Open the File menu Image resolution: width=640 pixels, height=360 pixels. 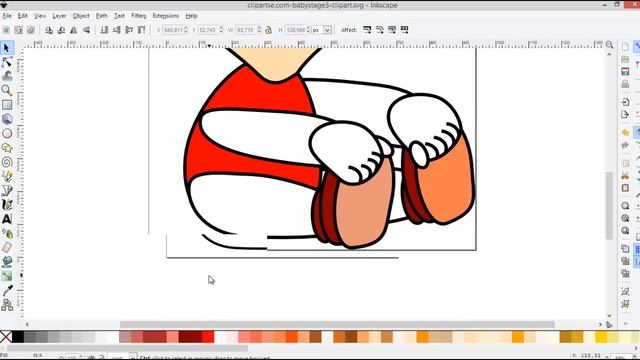pyautogui.click(x=7, y=16)
